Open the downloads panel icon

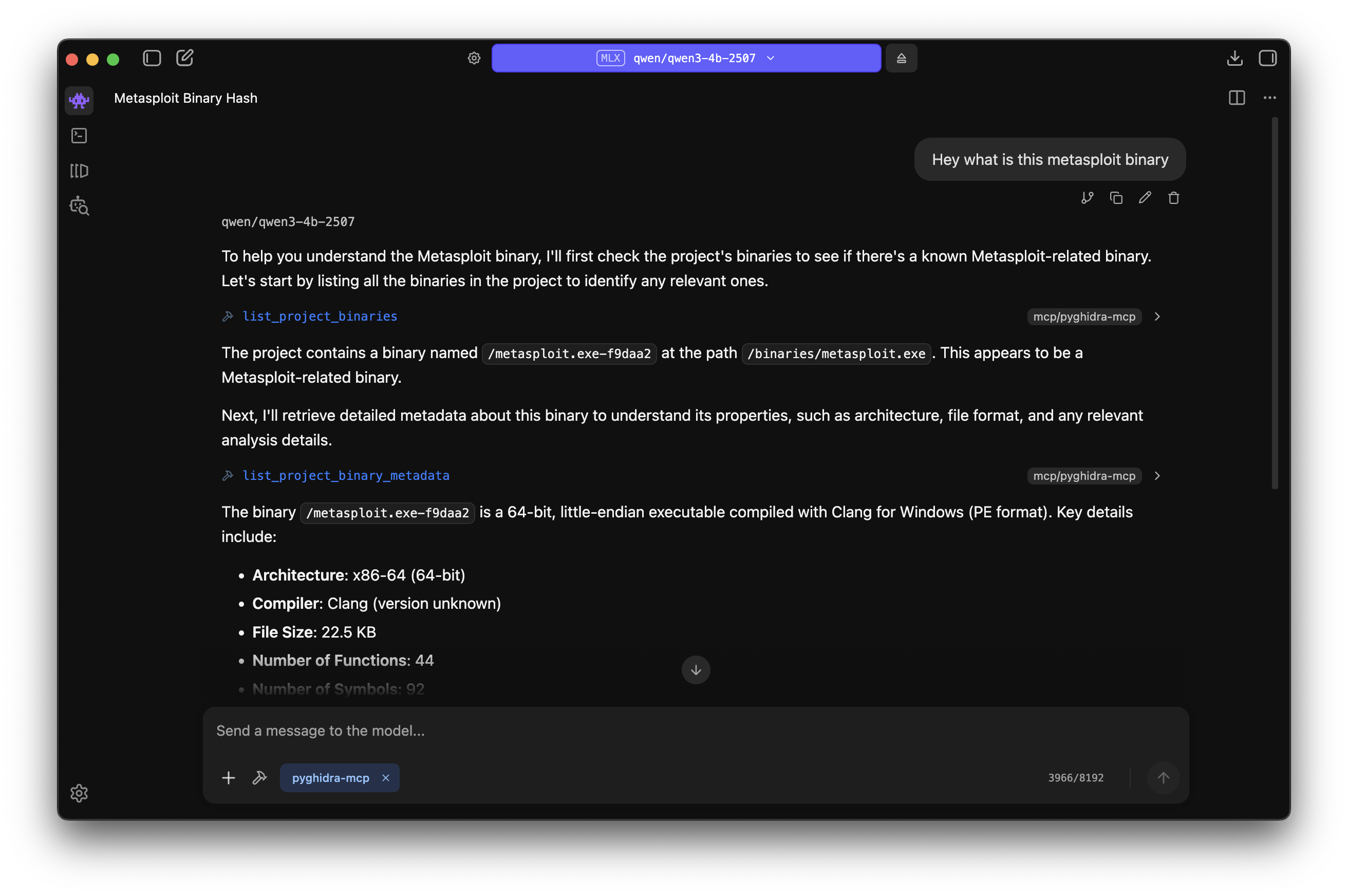click(1234, 58)
